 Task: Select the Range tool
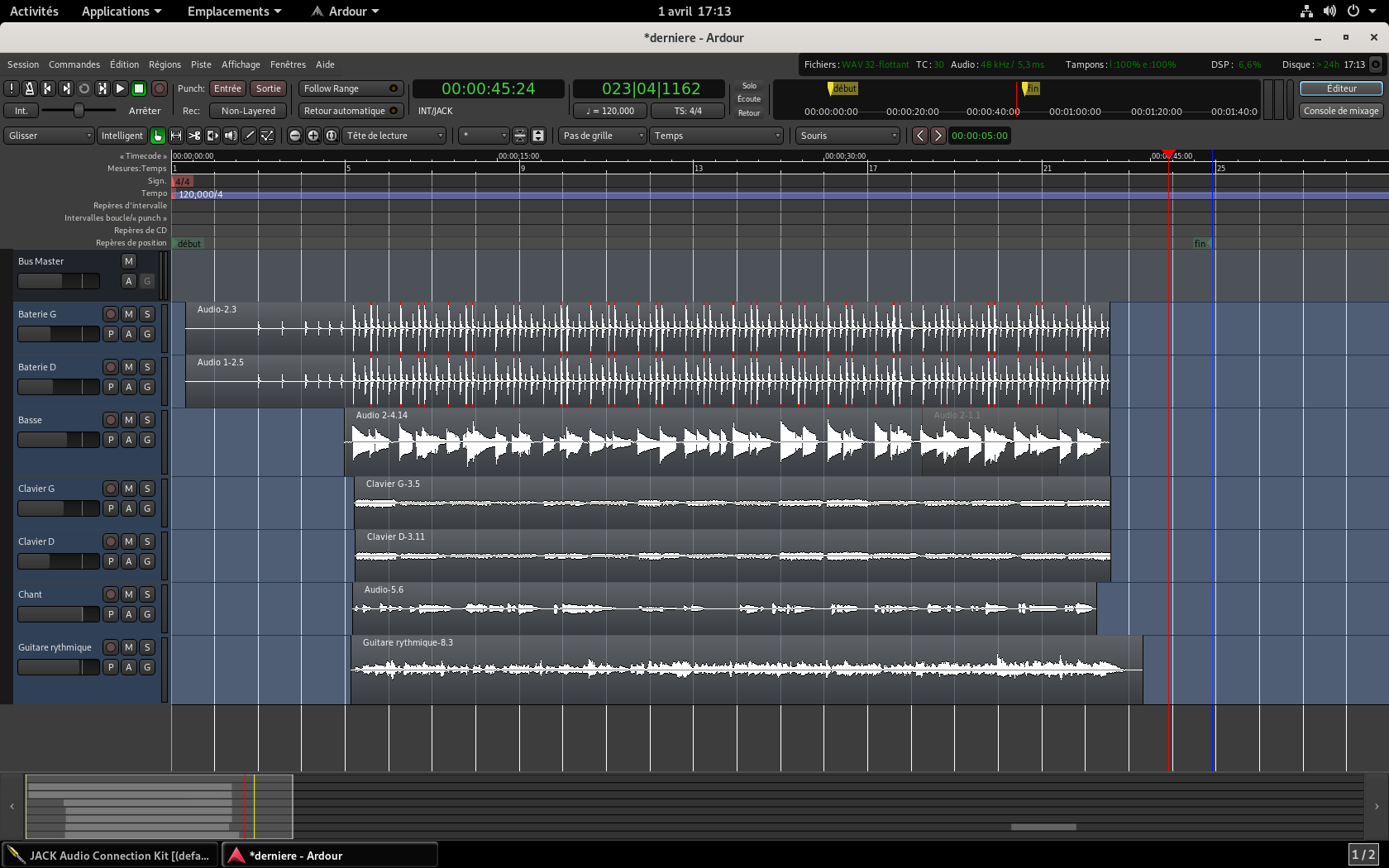176,136
